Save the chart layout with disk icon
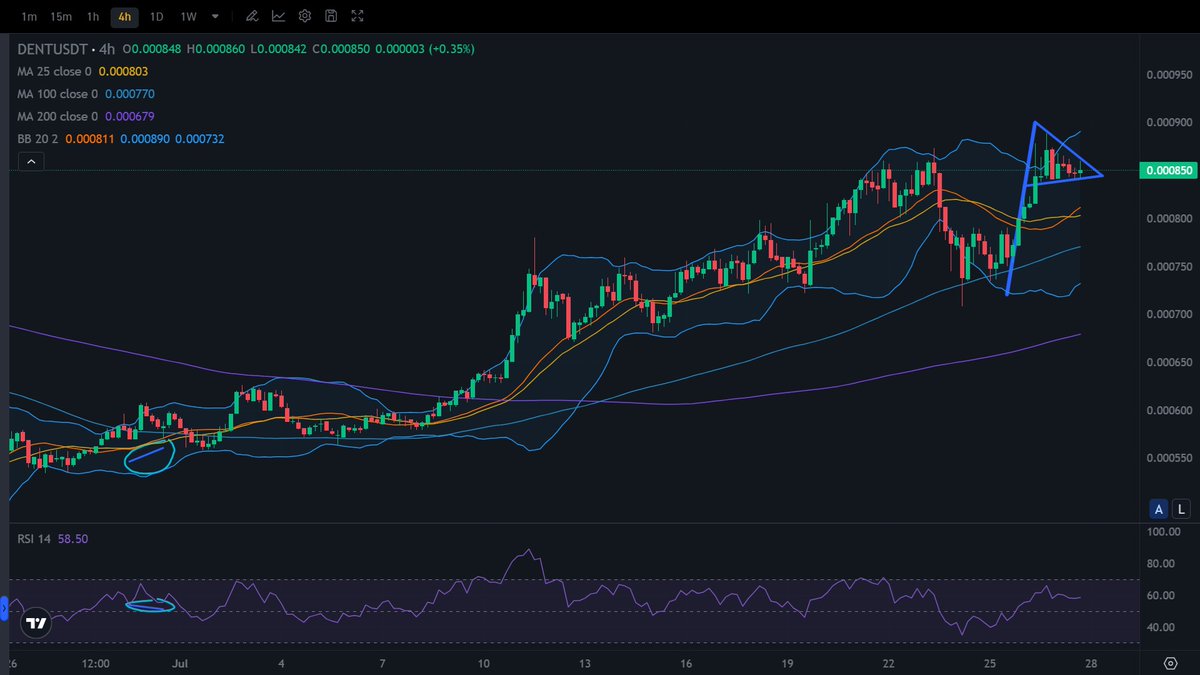The image size is (1200, 675). coord(331,16)
